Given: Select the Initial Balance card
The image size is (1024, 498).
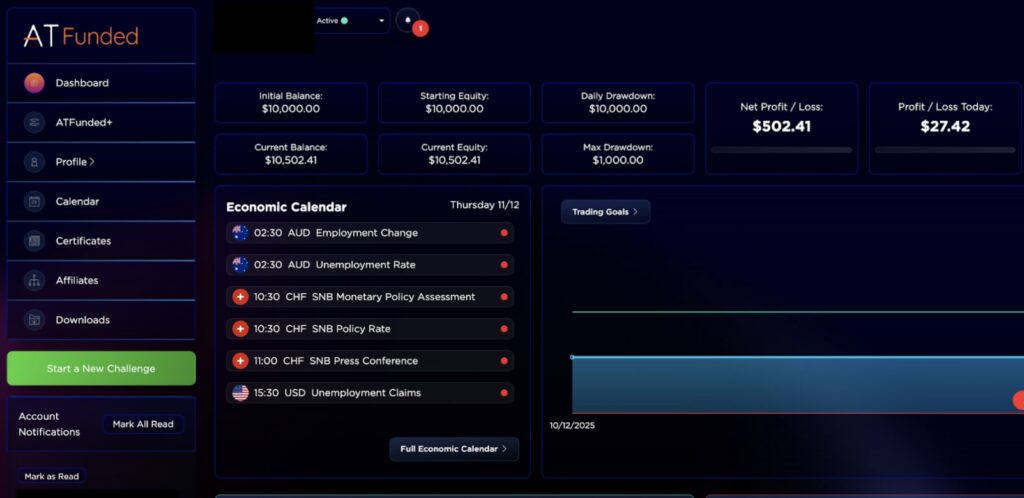Looking at the screenshot, I should pos(291,103).
